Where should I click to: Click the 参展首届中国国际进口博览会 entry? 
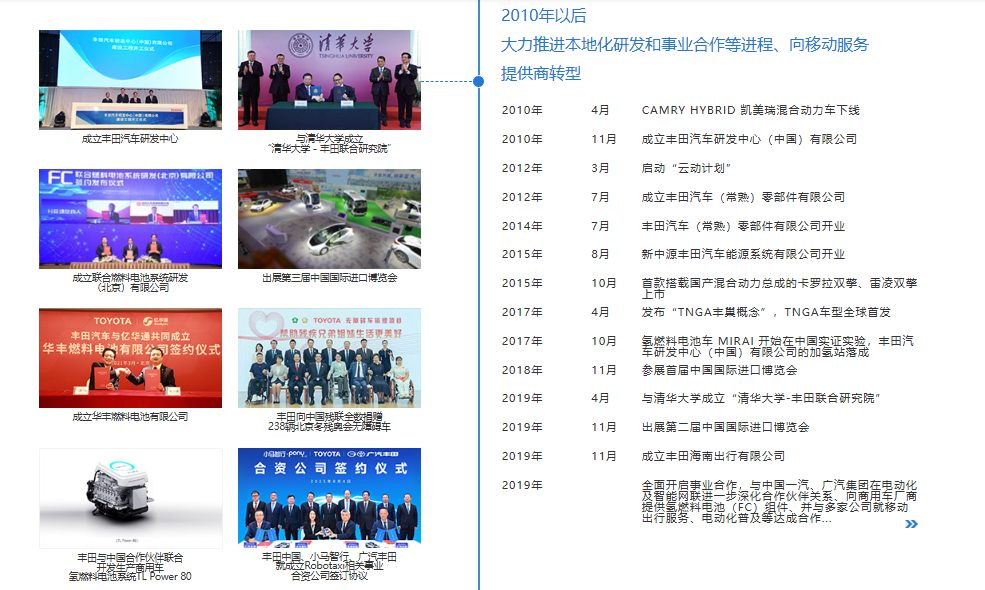pyautogui.click(x=719, y=370)
